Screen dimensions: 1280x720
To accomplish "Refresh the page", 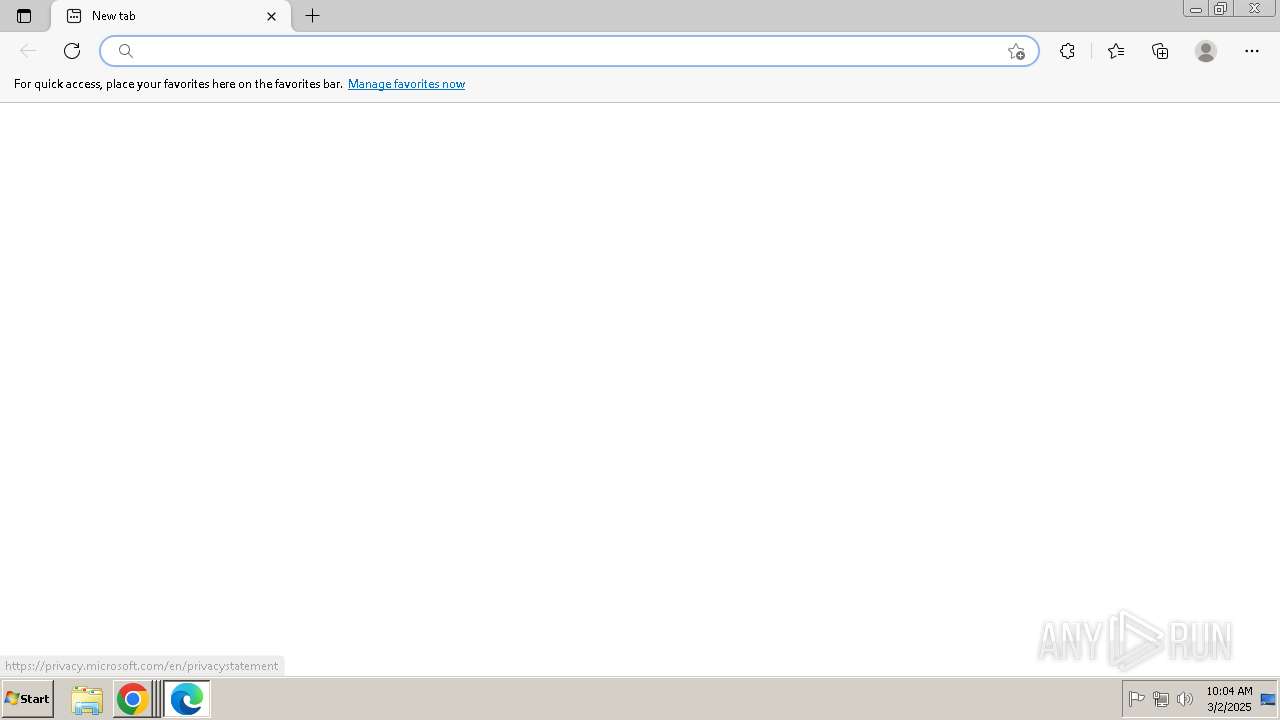I will [x=72, y=51].
